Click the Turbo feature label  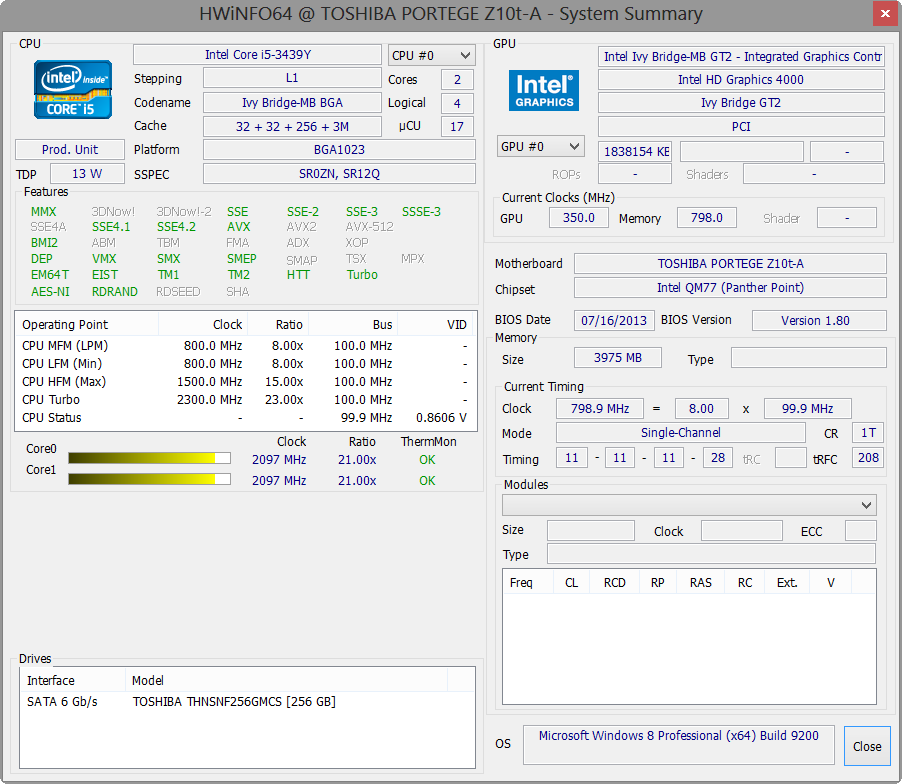pos(362,274)
